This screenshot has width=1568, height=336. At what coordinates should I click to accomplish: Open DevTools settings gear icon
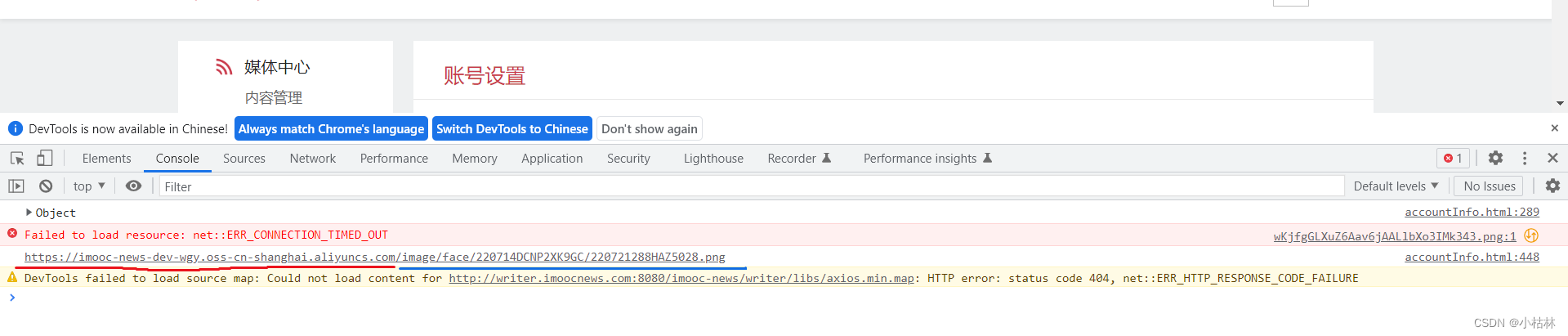click(x=1495, y=159)
